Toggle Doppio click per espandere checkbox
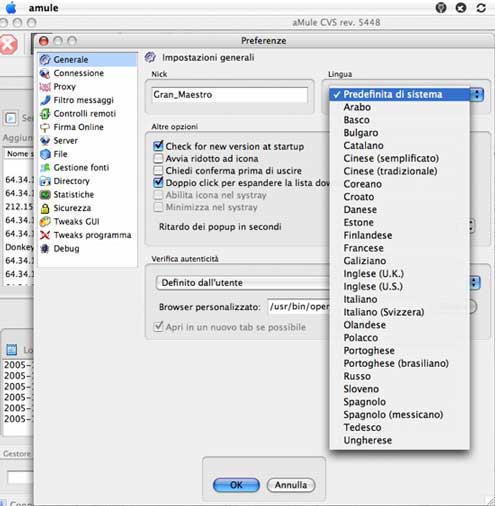Image resolution: width=495 pixels, height=506 pixels. tap(158, 182)
